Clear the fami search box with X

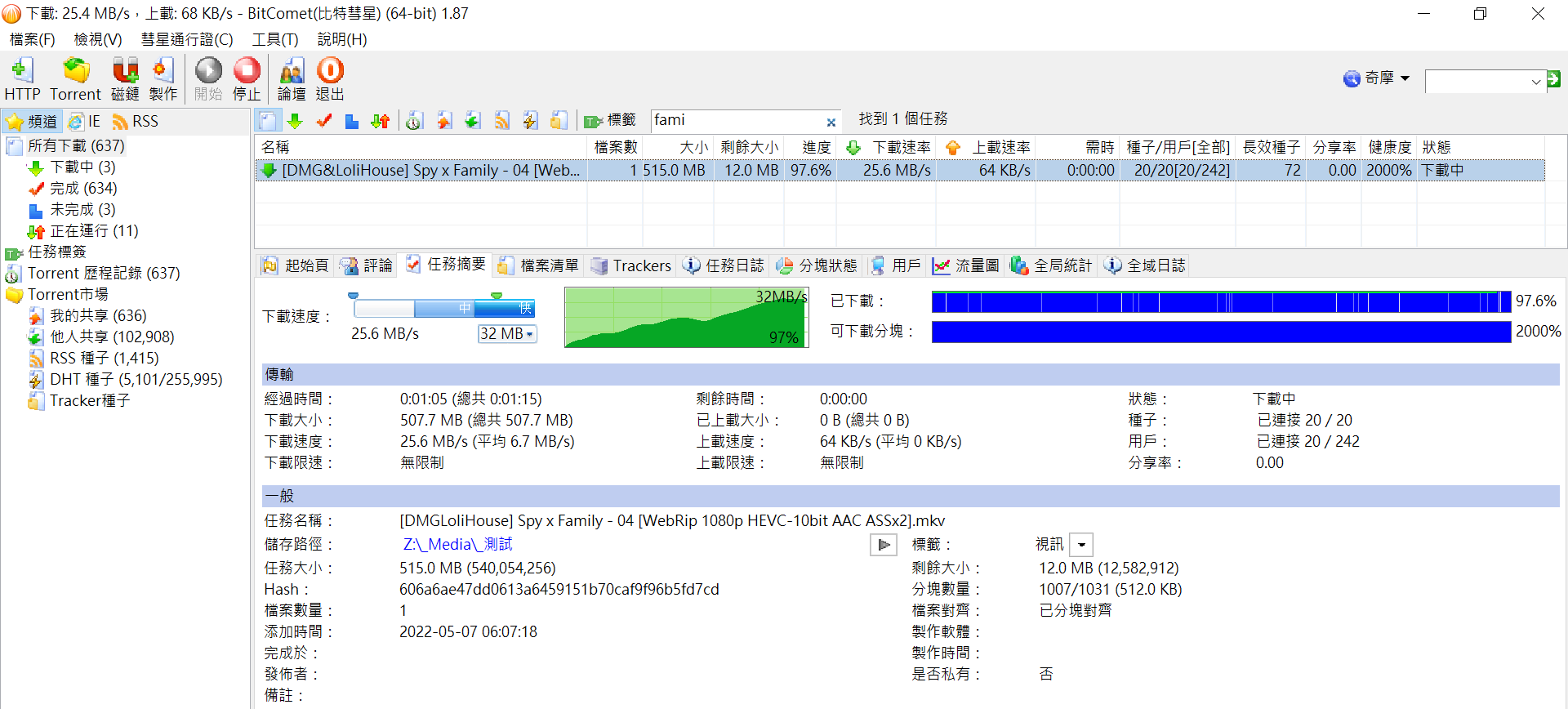pos(831,123)
